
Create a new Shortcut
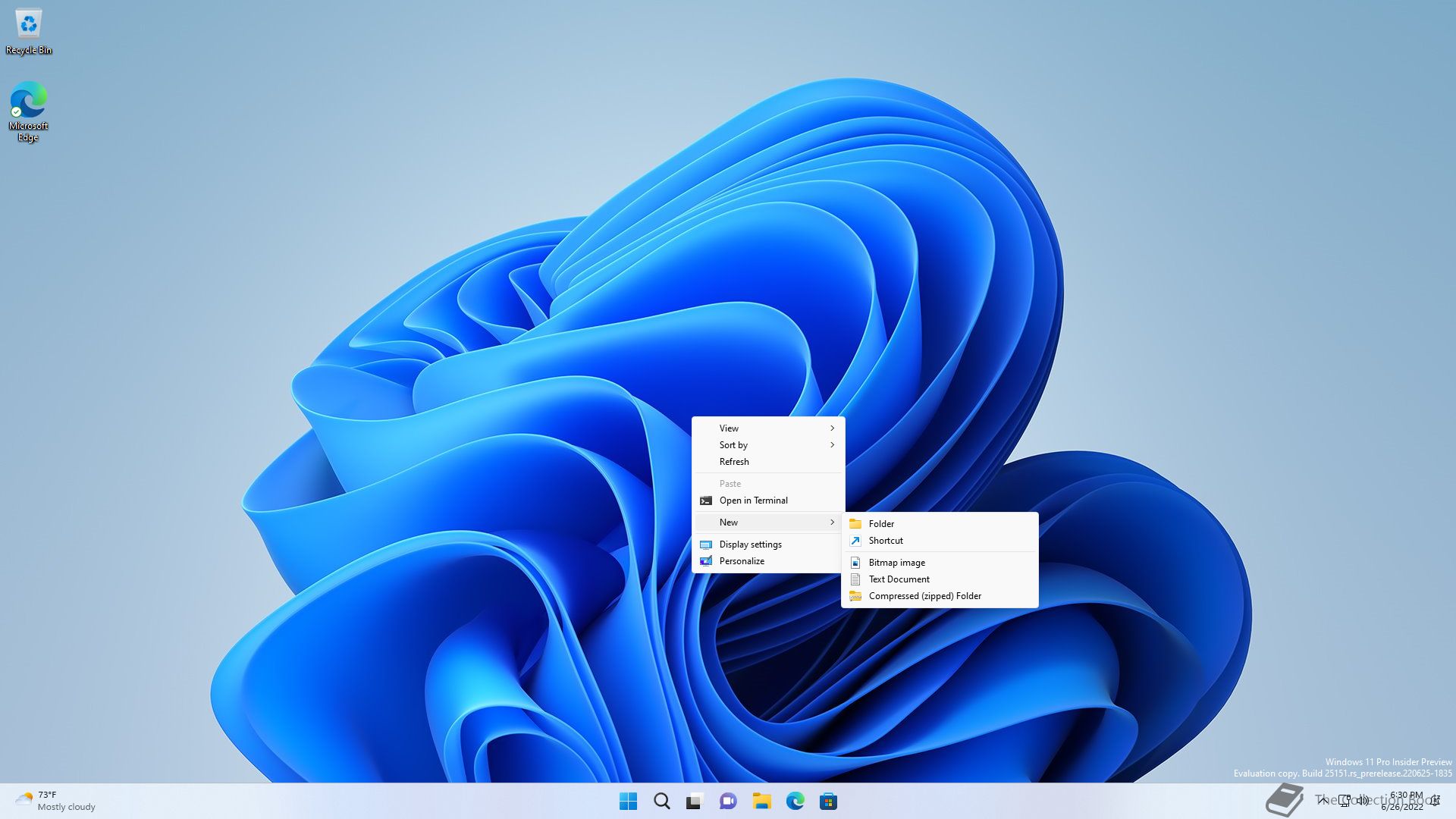coord(940,541)
